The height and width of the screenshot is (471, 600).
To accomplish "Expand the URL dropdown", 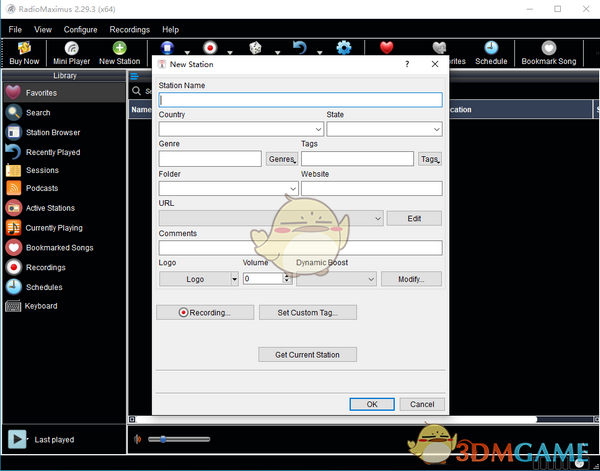I will coord(377,218).
